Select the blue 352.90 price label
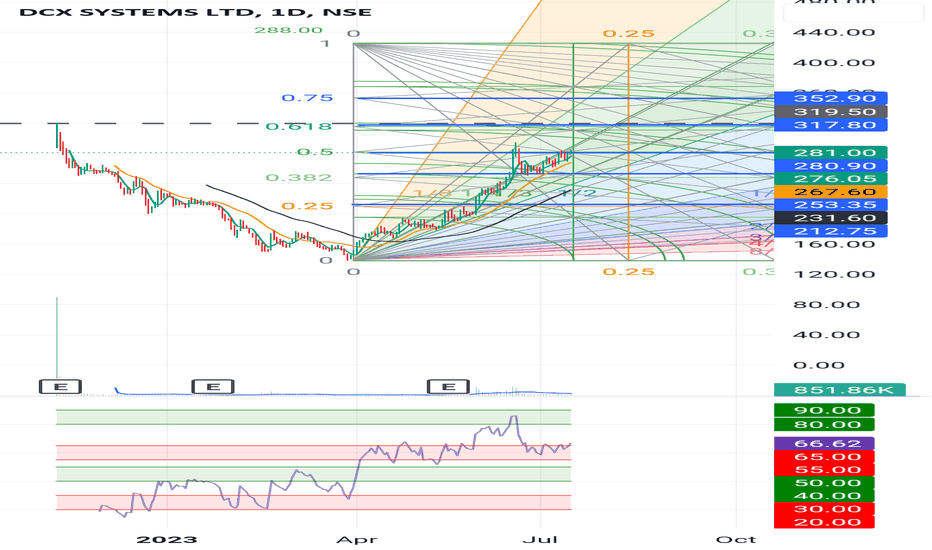This screenshot has height=550, width=932. 831,99
